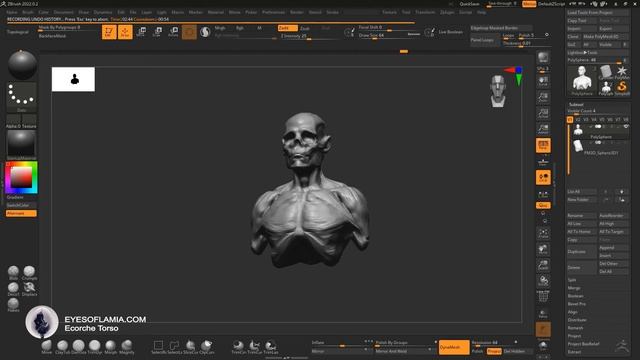Select the Rotate transform icon
The image size is (640, 360).
click(173, 32)
